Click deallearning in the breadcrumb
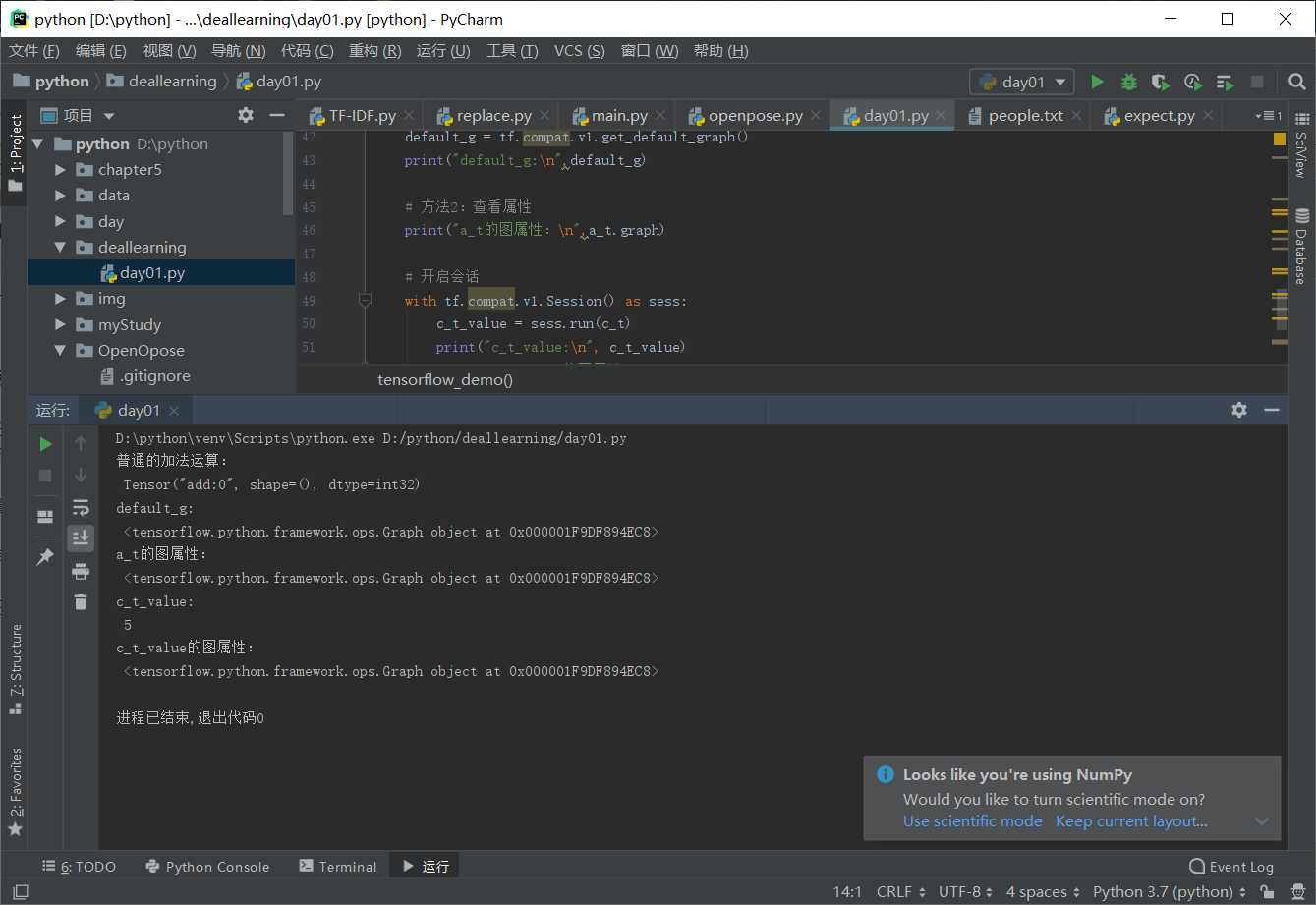Viewport: 1316px width, 905px height. pos(172,82)
